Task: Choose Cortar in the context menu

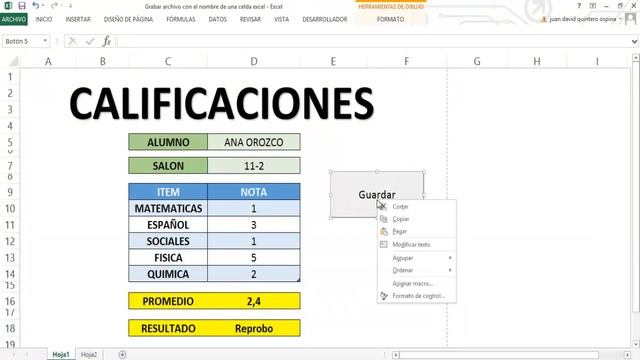Action: (416, 207)
